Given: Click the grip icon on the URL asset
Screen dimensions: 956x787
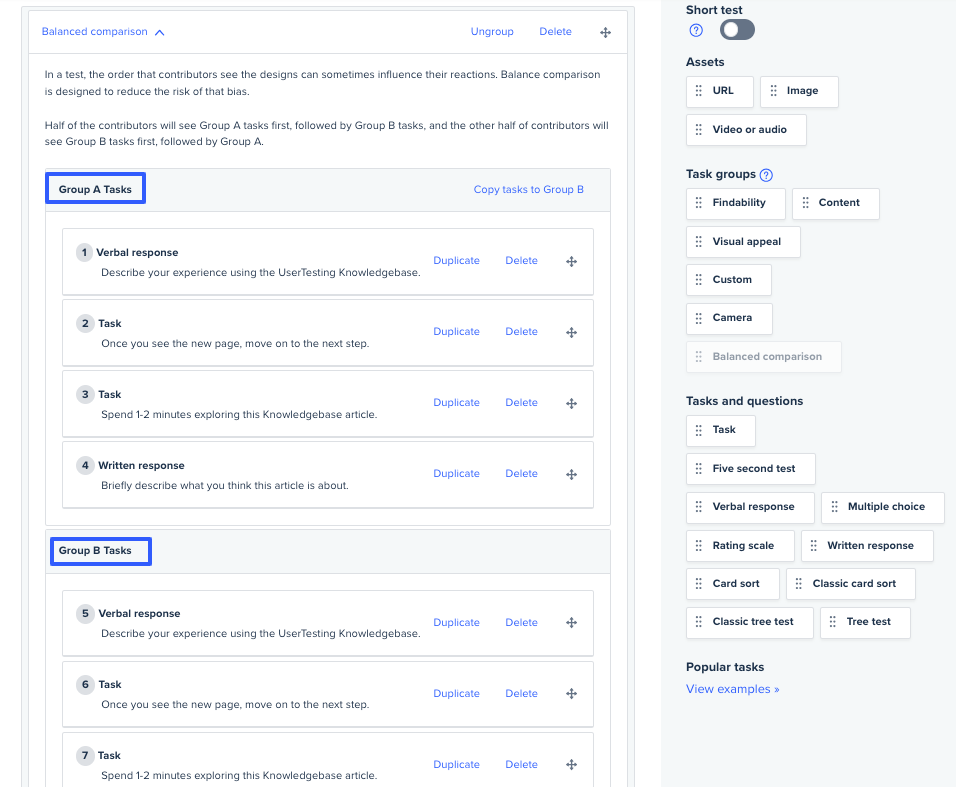Looking at the screenshot, I should click(699, 91).
